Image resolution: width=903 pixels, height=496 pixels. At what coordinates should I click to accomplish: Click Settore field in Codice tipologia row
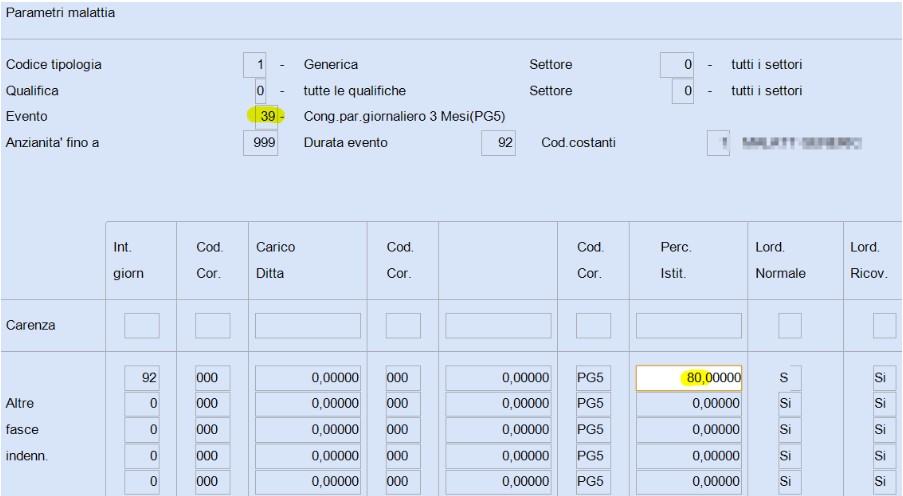677,65
